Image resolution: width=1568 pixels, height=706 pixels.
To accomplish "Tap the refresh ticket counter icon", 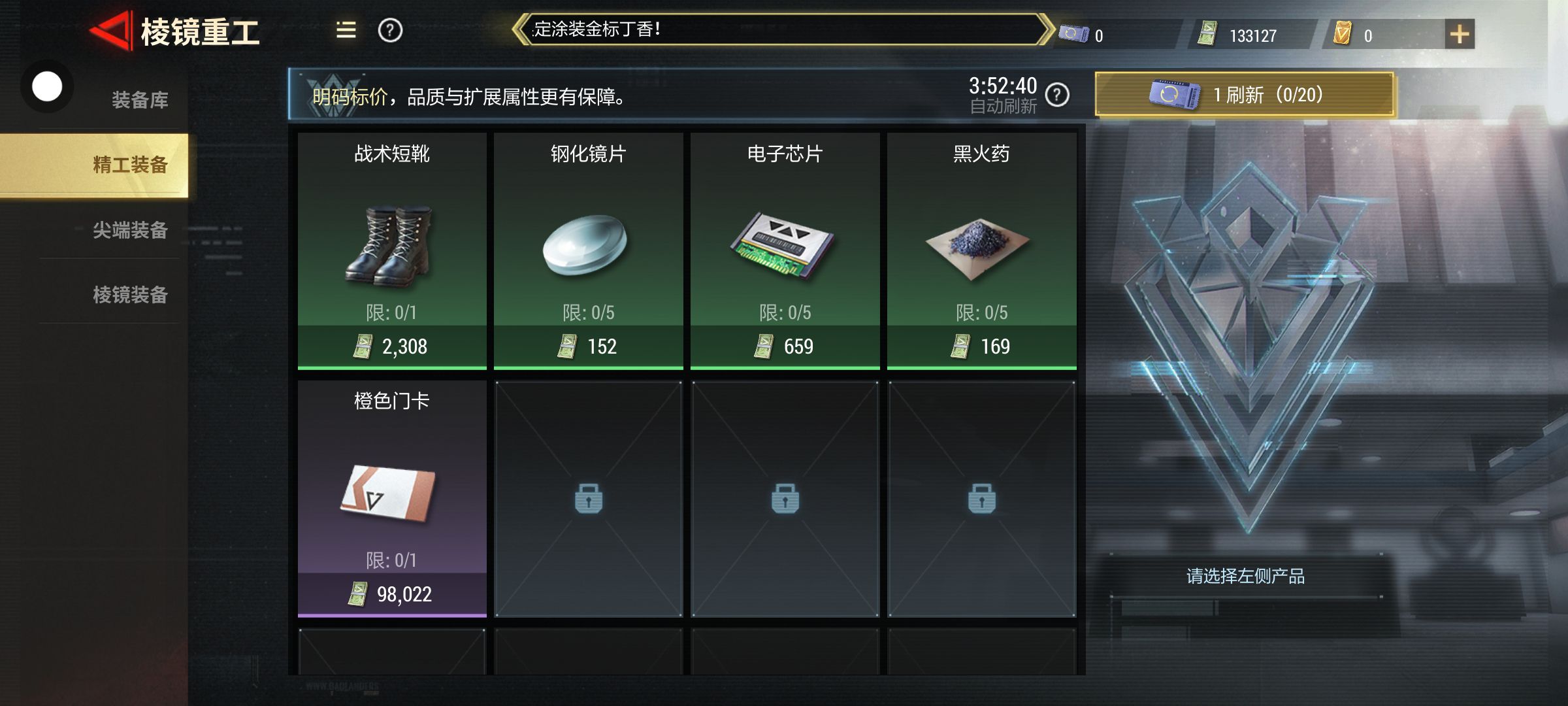I will (1073, 33).
